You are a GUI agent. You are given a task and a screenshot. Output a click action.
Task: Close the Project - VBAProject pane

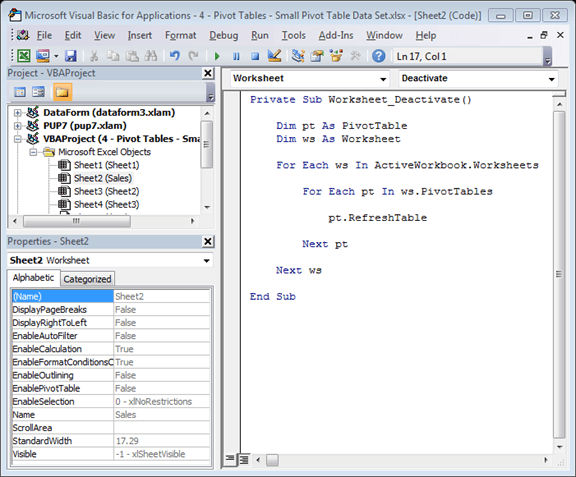[208, 73]
